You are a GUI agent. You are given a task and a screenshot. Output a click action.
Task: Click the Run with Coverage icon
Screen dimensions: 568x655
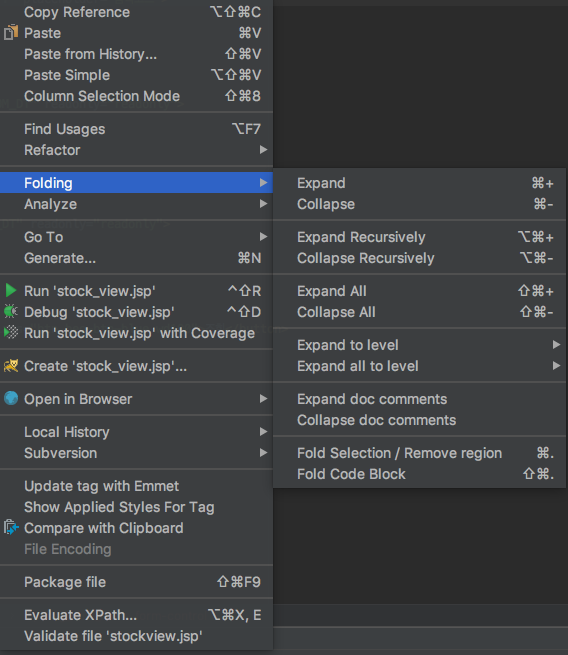click(11, 333)
